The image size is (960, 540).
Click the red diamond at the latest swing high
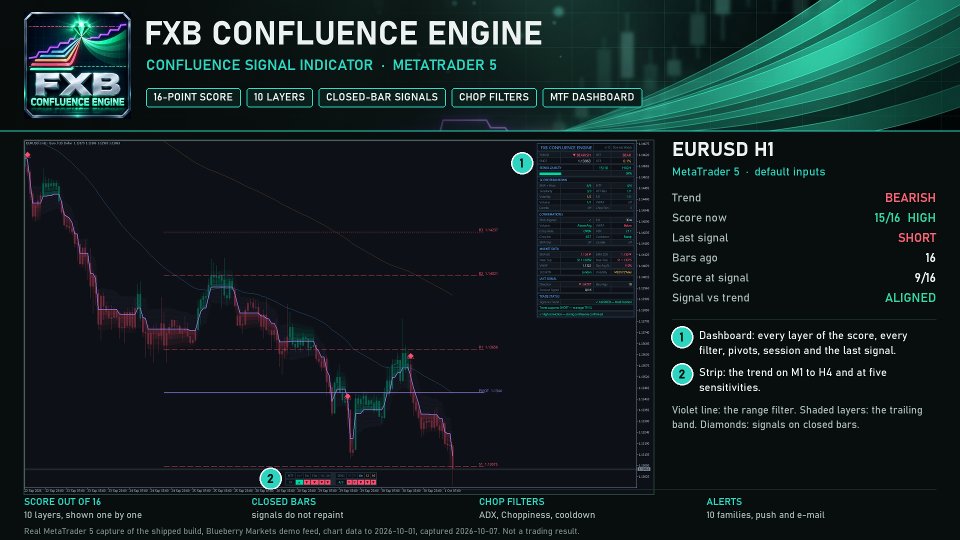click(x=410, y=356)
